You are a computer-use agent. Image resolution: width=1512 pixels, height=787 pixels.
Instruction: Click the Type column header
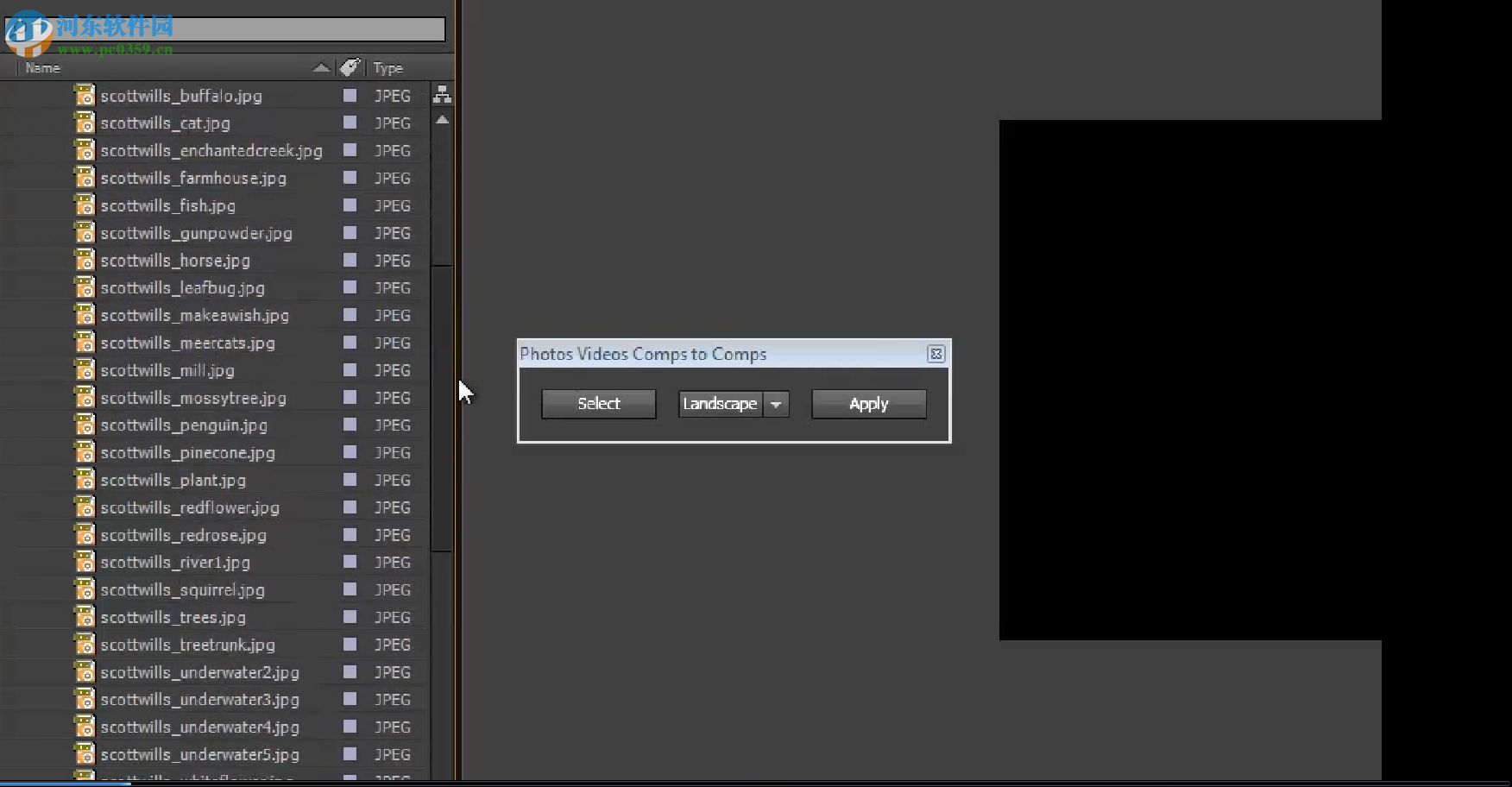click(x=388, y=68)
